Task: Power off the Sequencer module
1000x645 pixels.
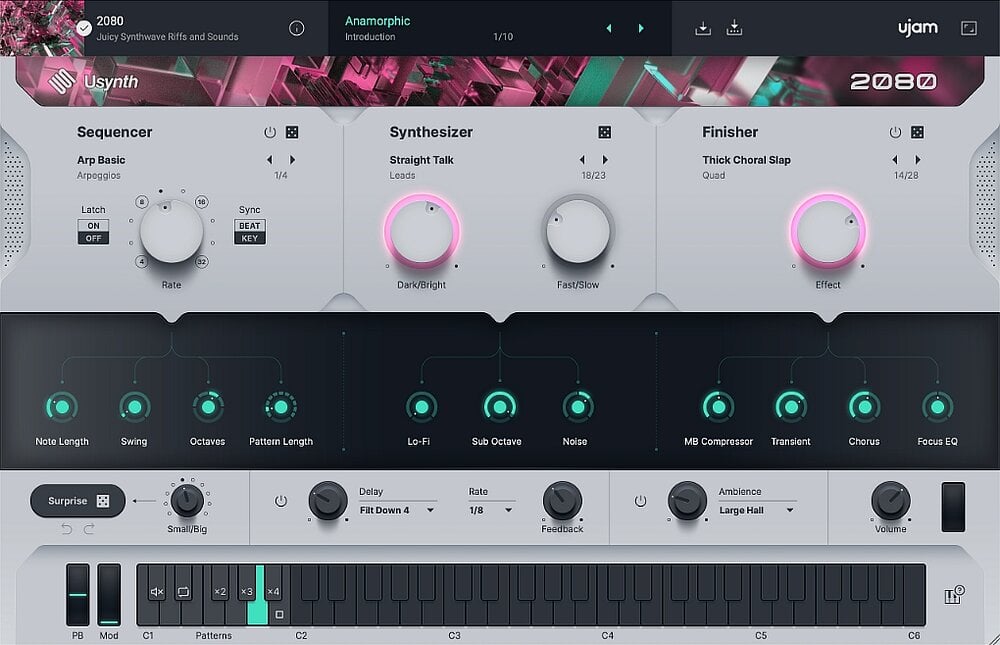Action: [x=268, y=131]
